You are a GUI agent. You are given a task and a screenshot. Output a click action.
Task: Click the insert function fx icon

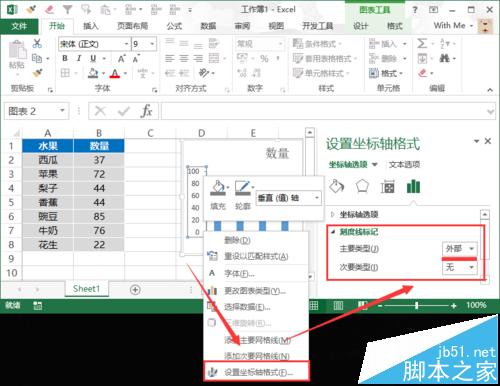pyautogui.click(x=147, y=111)
